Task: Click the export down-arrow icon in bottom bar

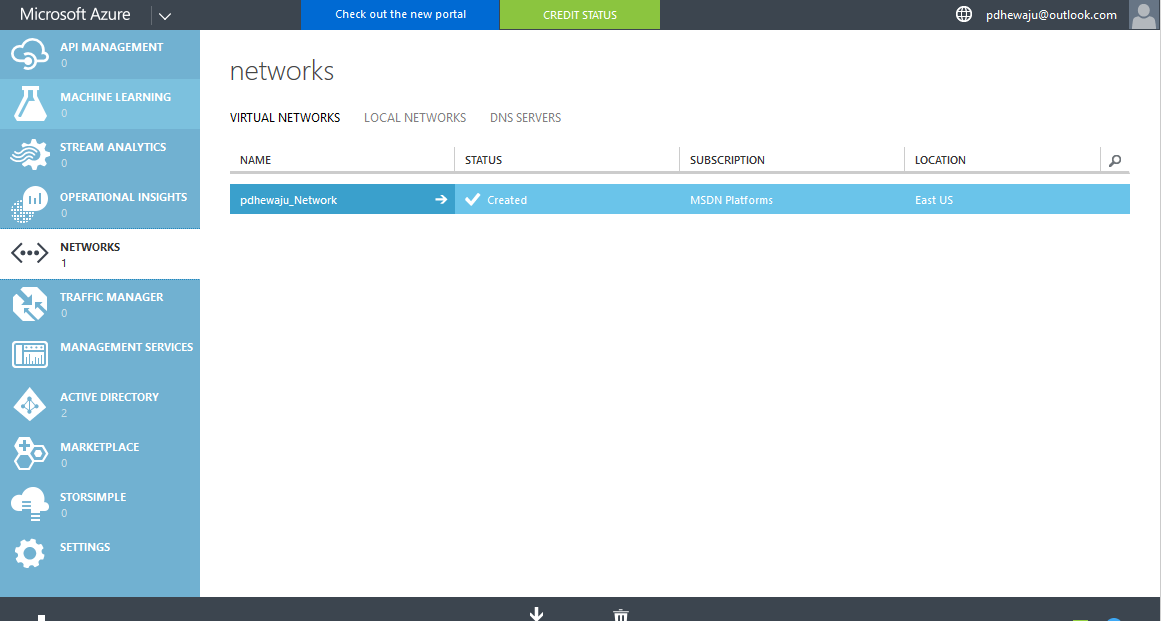Action: [537, 614]
